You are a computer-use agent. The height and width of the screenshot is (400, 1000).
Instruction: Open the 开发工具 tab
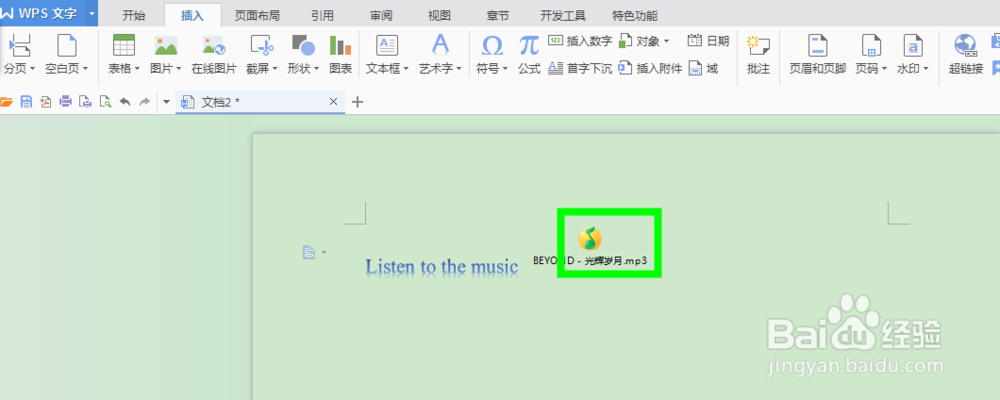click(x=563, y=16)
